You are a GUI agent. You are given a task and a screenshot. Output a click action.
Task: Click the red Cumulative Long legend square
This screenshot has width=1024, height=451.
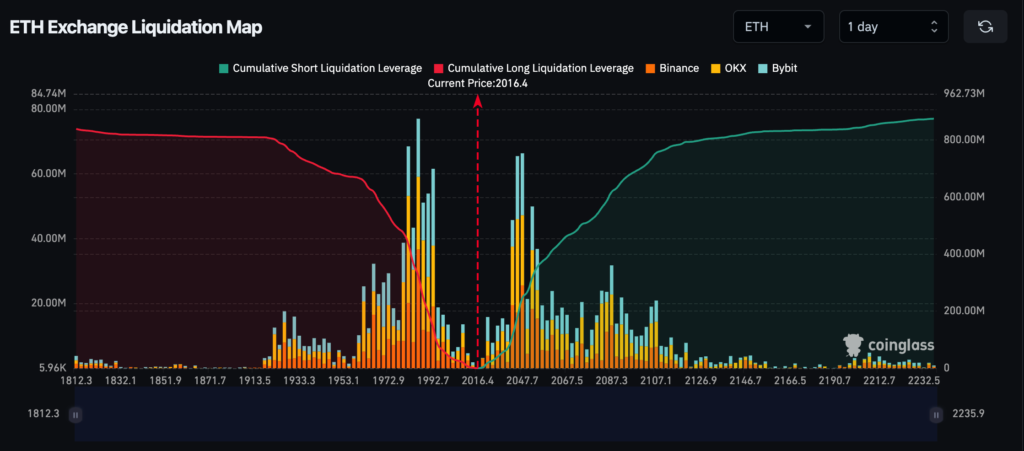[438, 68]
